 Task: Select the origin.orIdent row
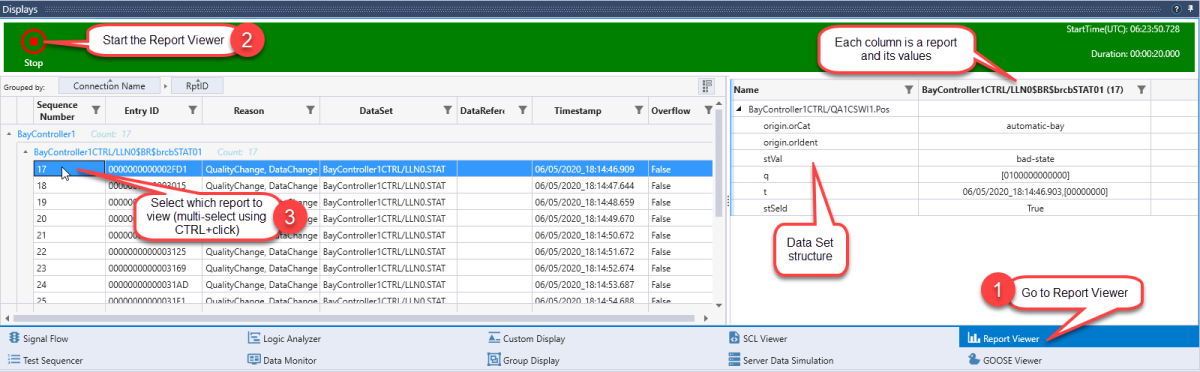[x=791, y=142]
